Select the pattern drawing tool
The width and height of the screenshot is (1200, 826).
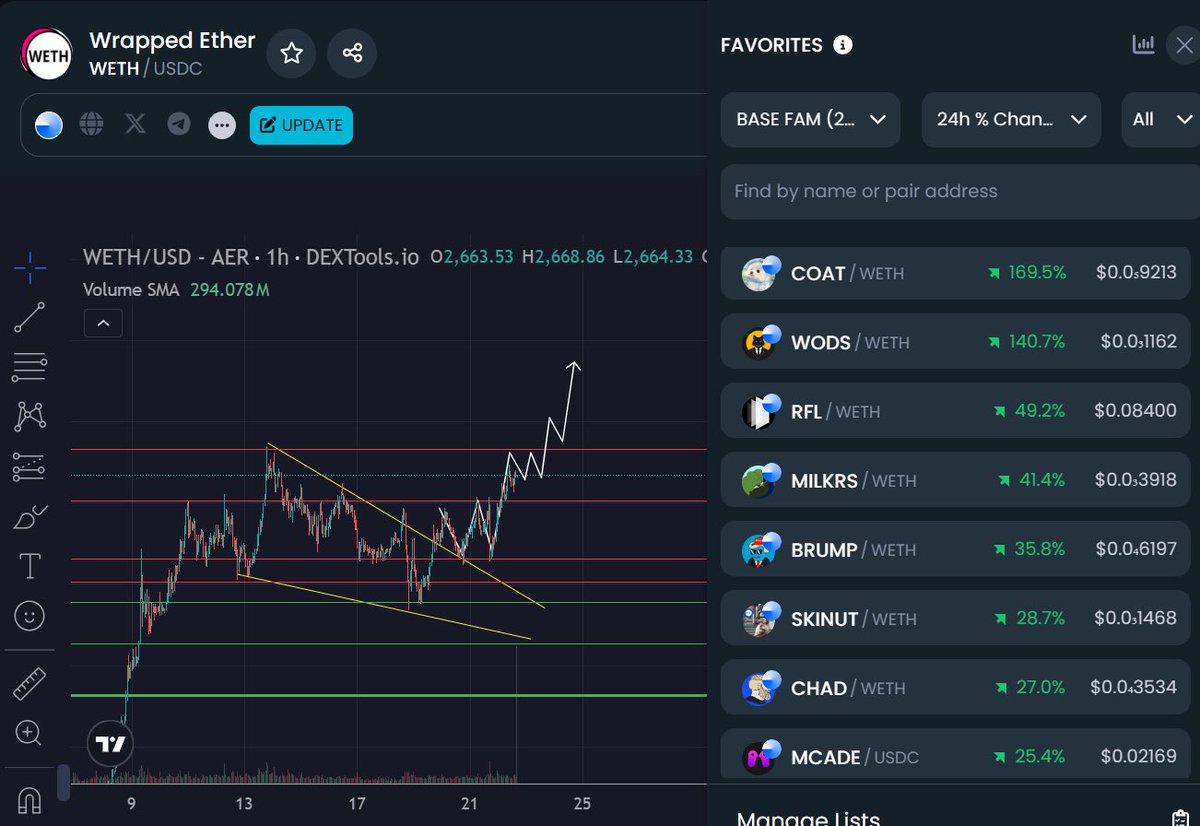pyautogui.click(x=30, y=416)
